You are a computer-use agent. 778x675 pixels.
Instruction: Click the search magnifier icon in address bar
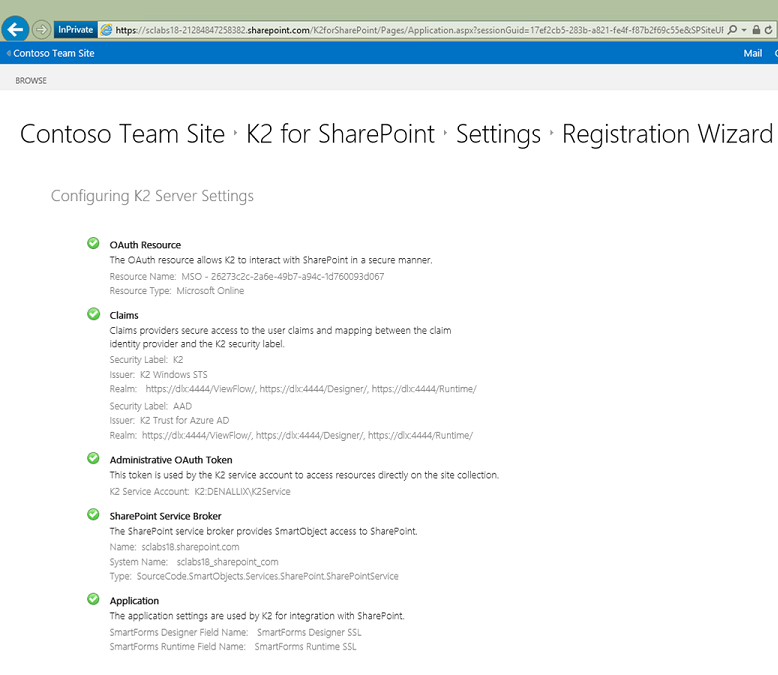732,30
